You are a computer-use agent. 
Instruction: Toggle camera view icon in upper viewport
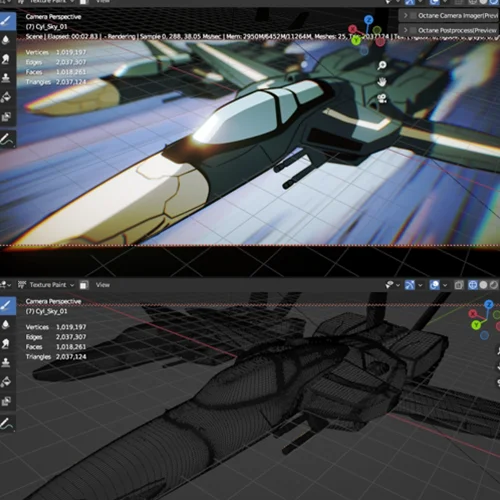[382, 99]
